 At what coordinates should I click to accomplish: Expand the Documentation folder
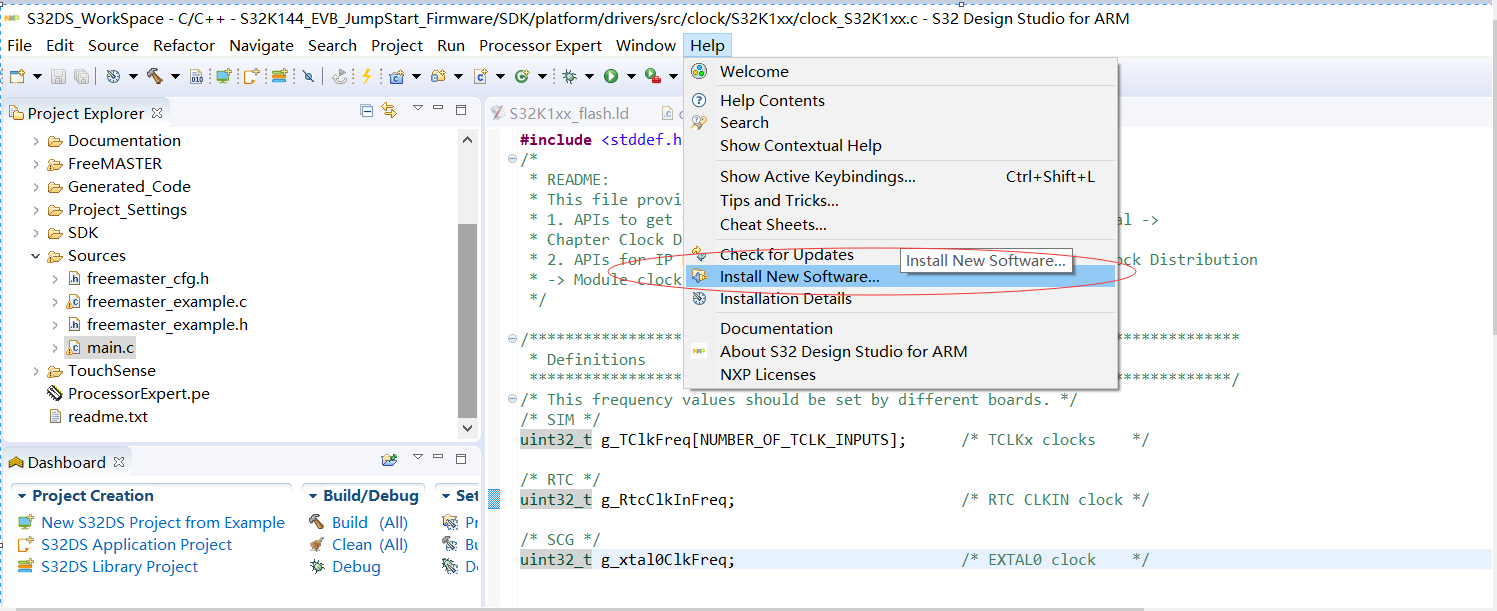click(36, 141)
